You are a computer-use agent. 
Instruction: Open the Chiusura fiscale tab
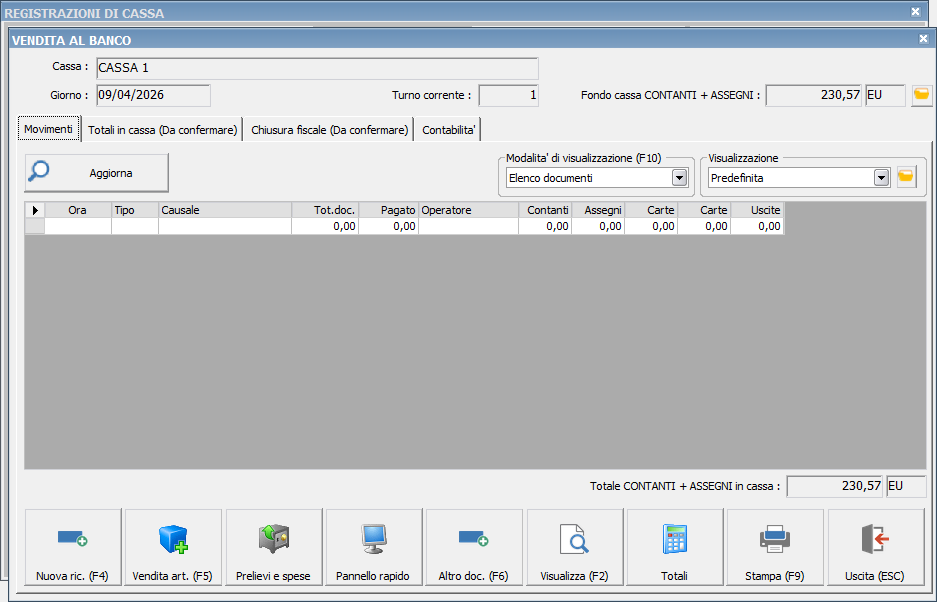(x=329, y=130)
